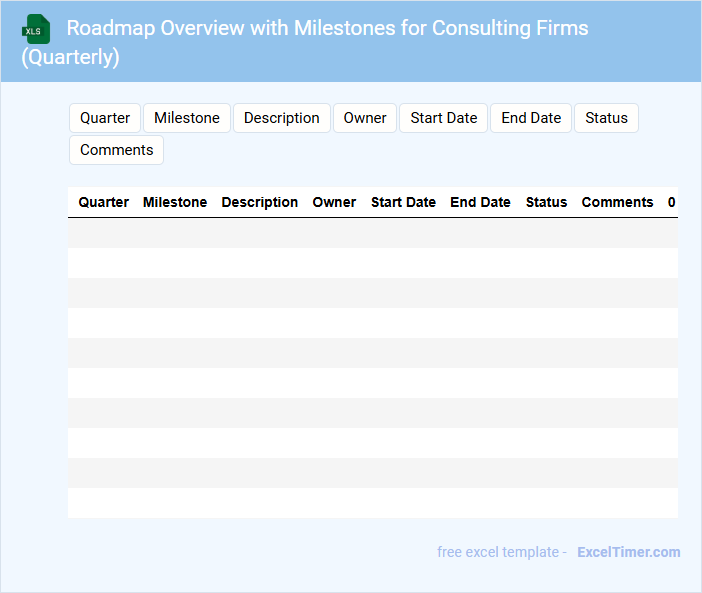Screen dimensions: 702x593
Task: Select the Status tag button
Action: pos(606,118)
